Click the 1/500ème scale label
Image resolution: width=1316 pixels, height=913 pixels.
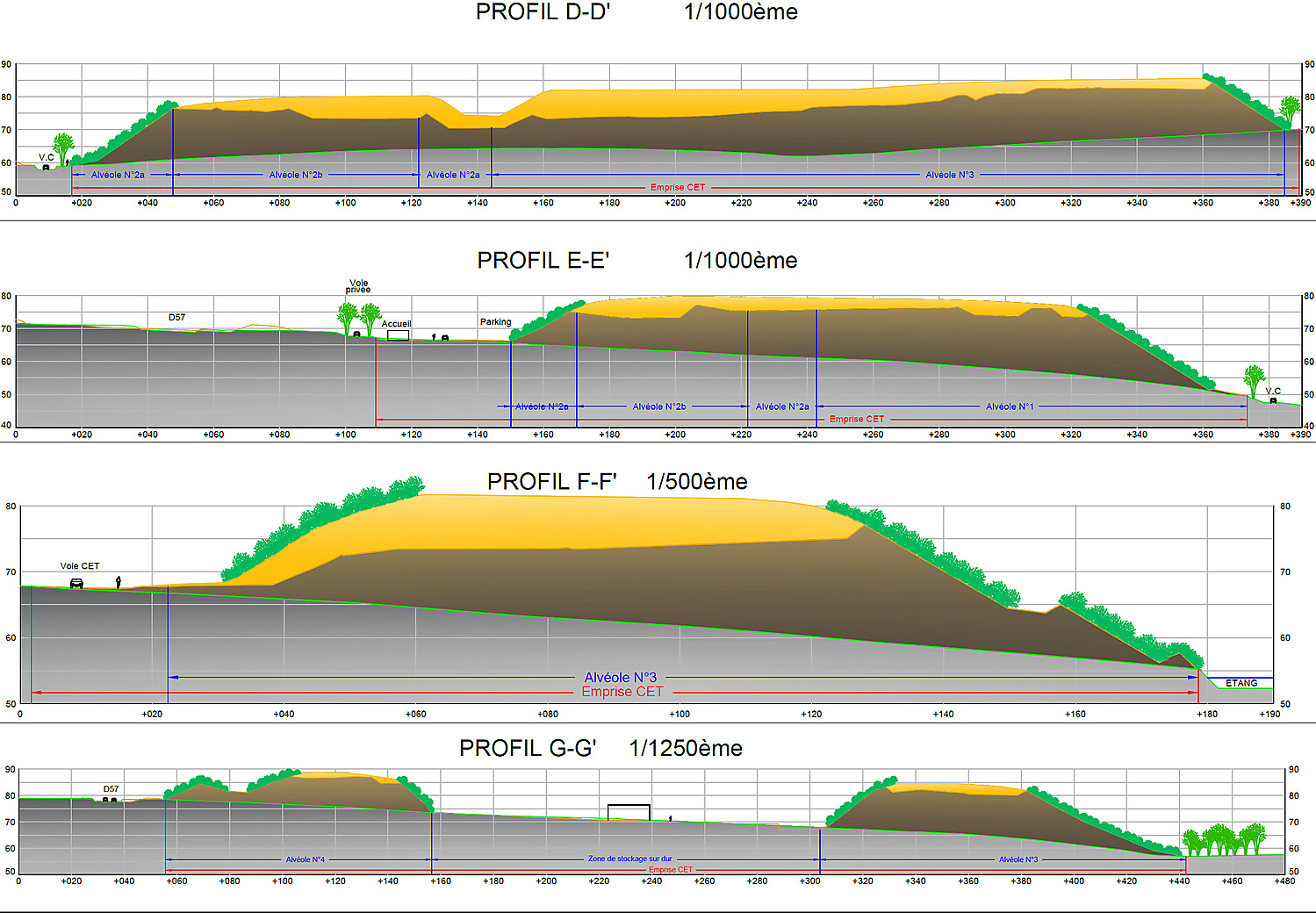point(697,482)
